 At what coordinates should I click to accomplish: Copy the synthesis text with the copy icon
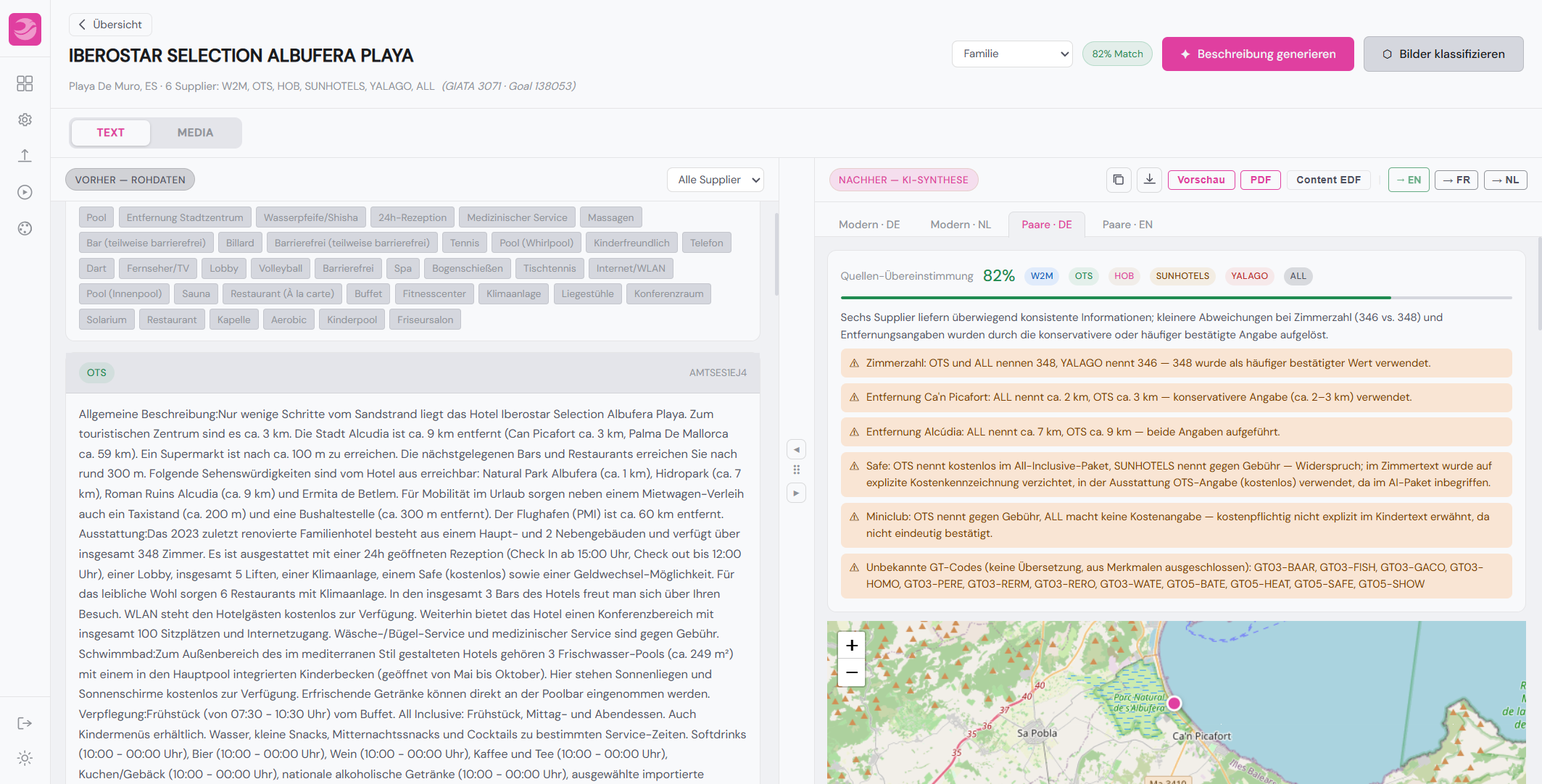[x=1119, y=180]
